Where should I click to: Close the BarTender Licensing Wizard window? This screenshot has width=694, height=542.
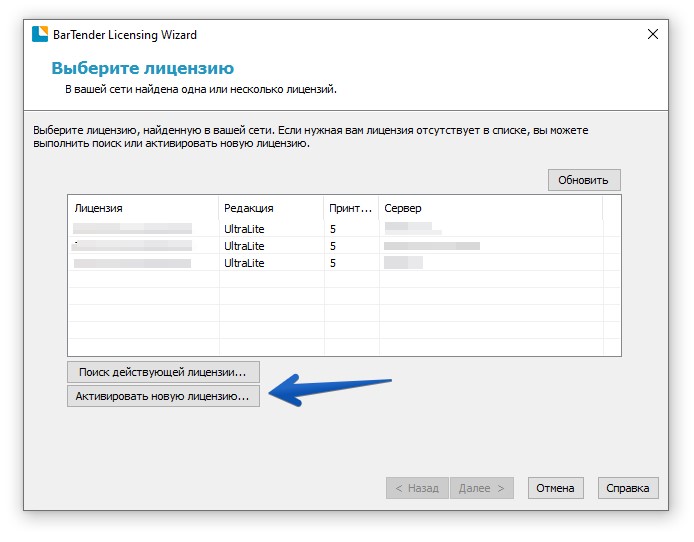click(653, 34)
